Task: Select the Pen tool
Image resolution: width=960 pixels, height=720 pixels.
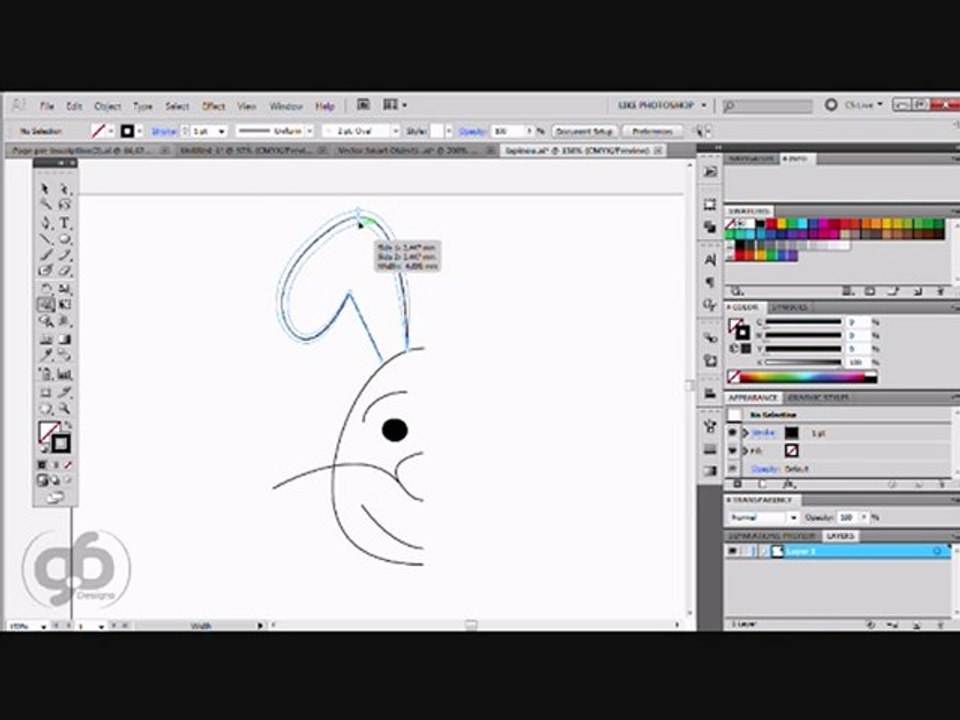Action: coord(45,222)
